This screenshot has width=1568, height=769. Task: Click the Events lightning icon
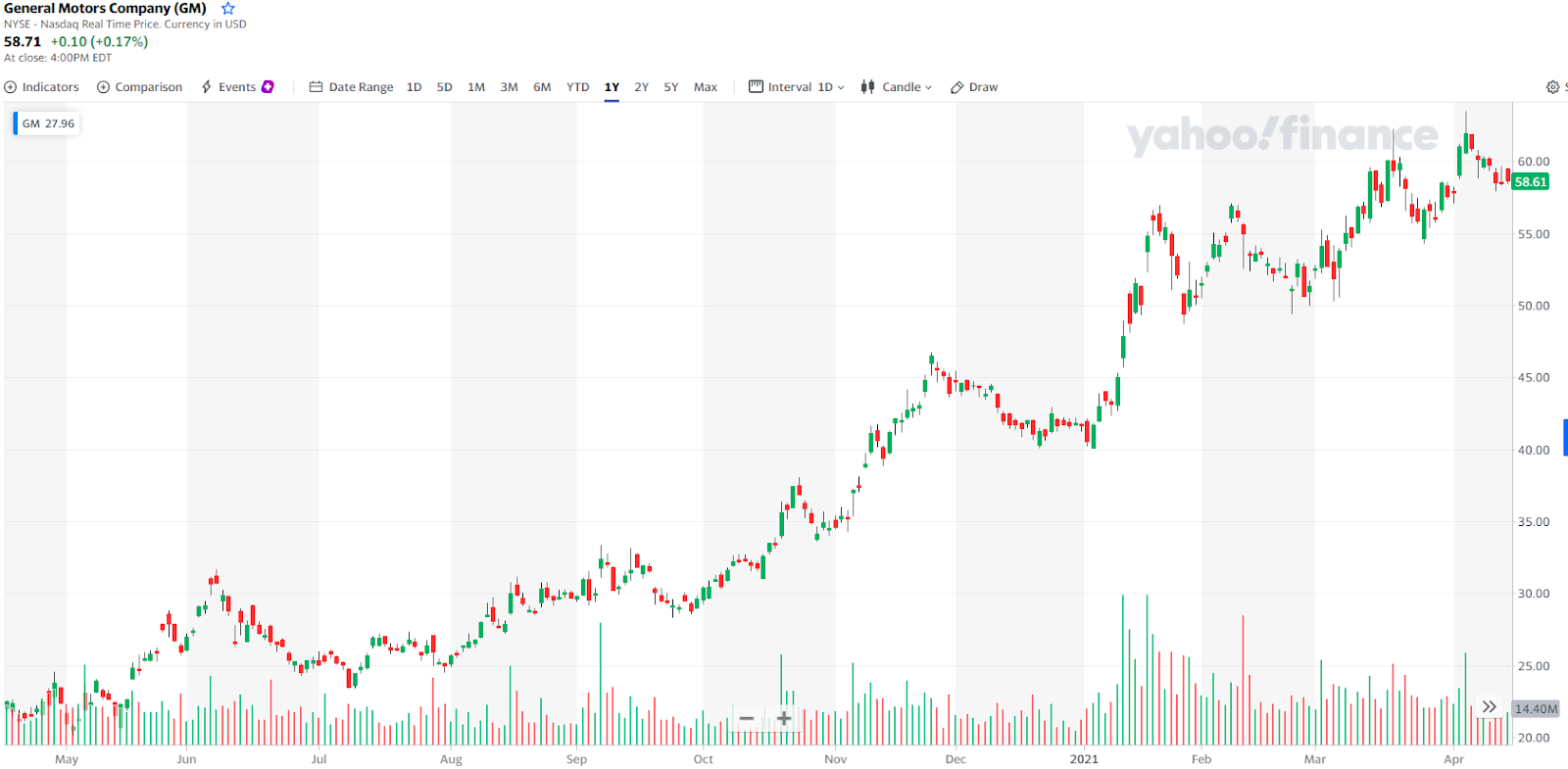pos(207,87)
